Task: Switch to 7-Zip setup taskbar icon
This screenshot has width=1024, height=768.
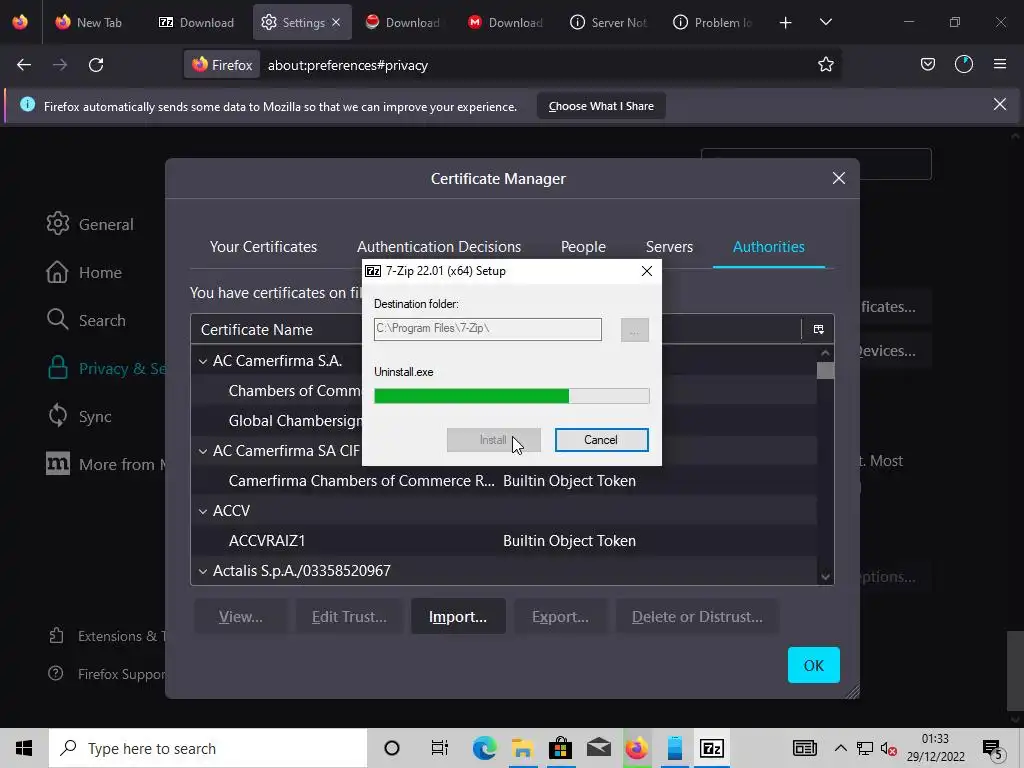Action: click(x=711, y=748)
